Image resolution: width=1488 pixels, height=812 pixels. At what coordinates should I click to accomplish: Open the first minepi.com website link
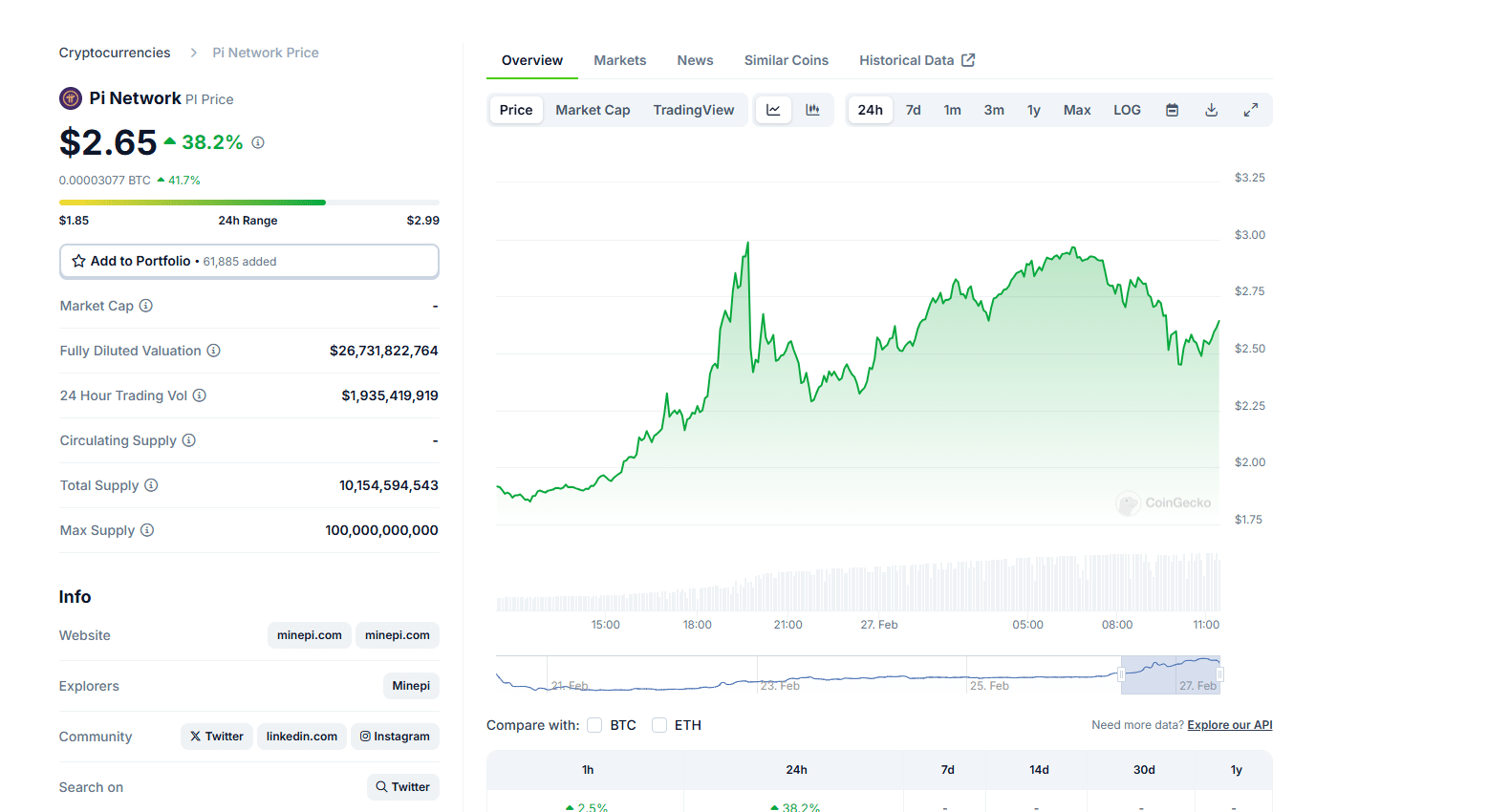click(310, 635)
